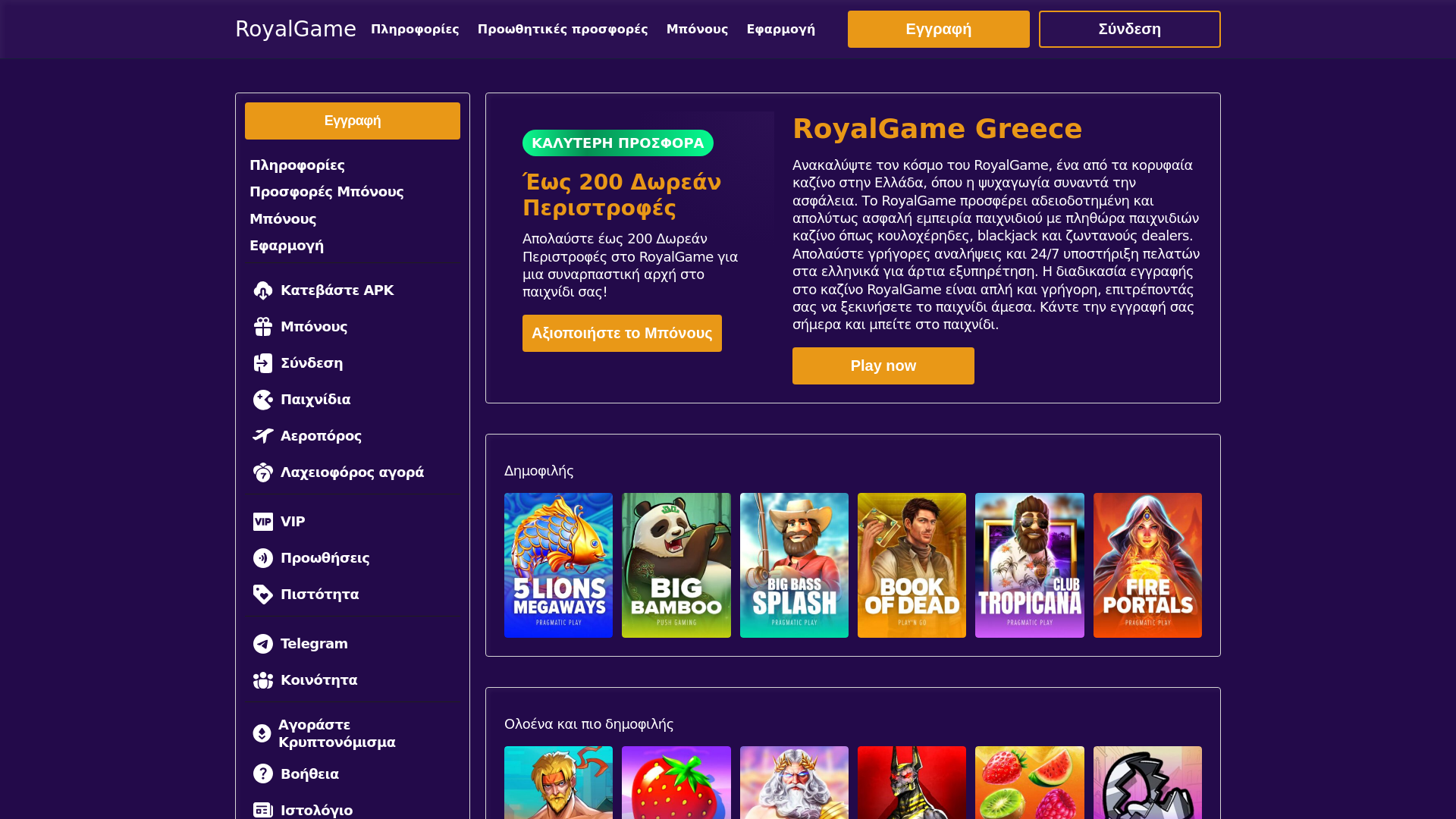
Task: Click the RoyalGame Greece heading
Action: (x=937, y=129)
